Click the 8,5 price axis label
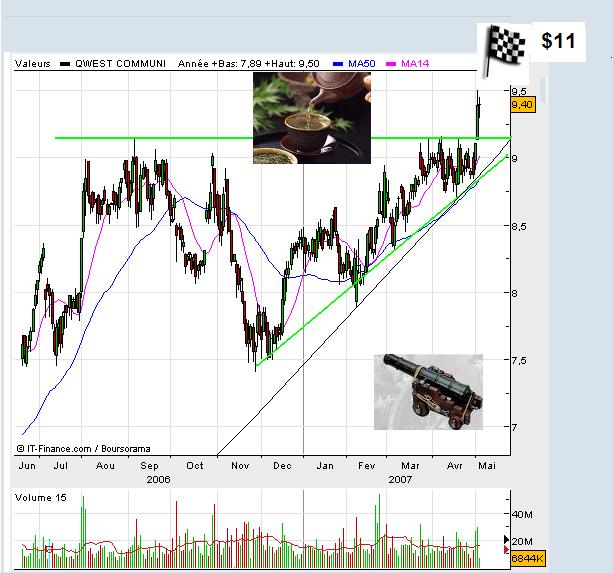The image size is (613, 573). click(519, 226)
